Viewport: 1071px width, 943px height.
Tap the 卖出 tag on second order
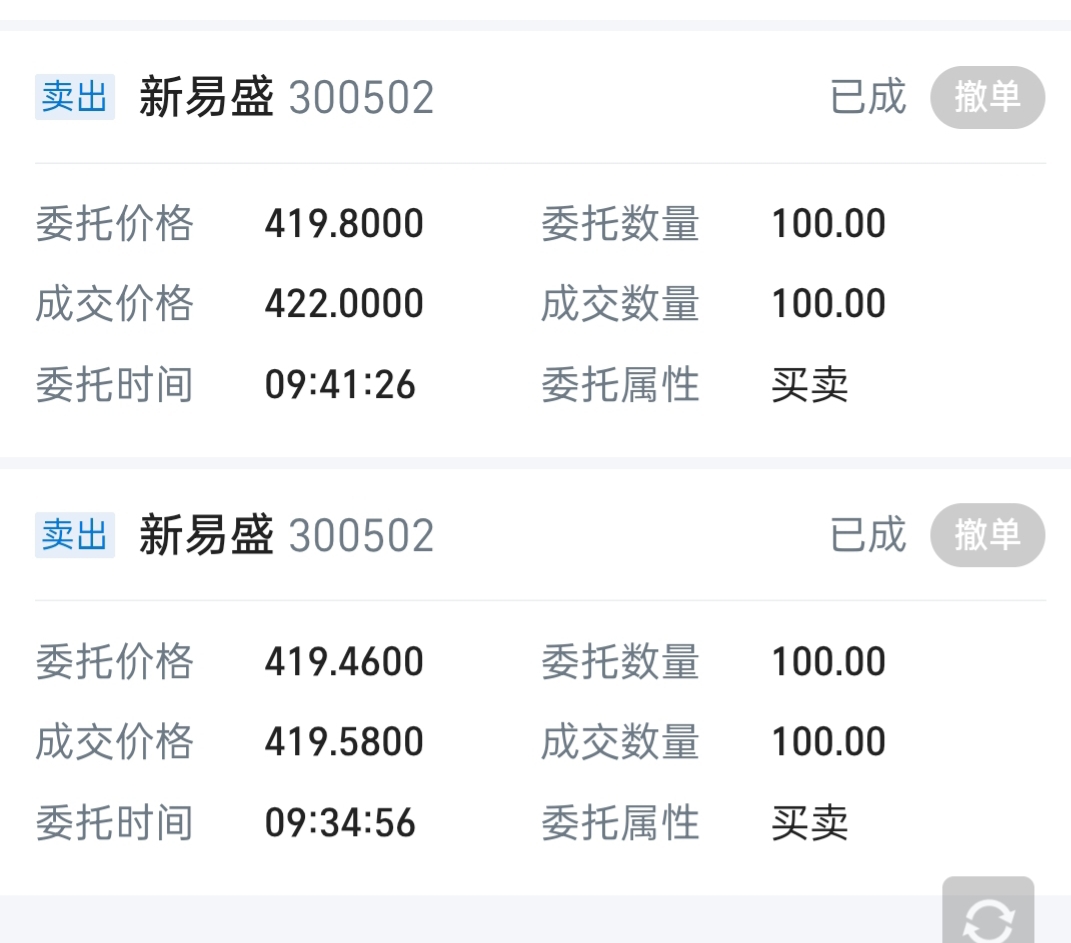coord(74,535)
